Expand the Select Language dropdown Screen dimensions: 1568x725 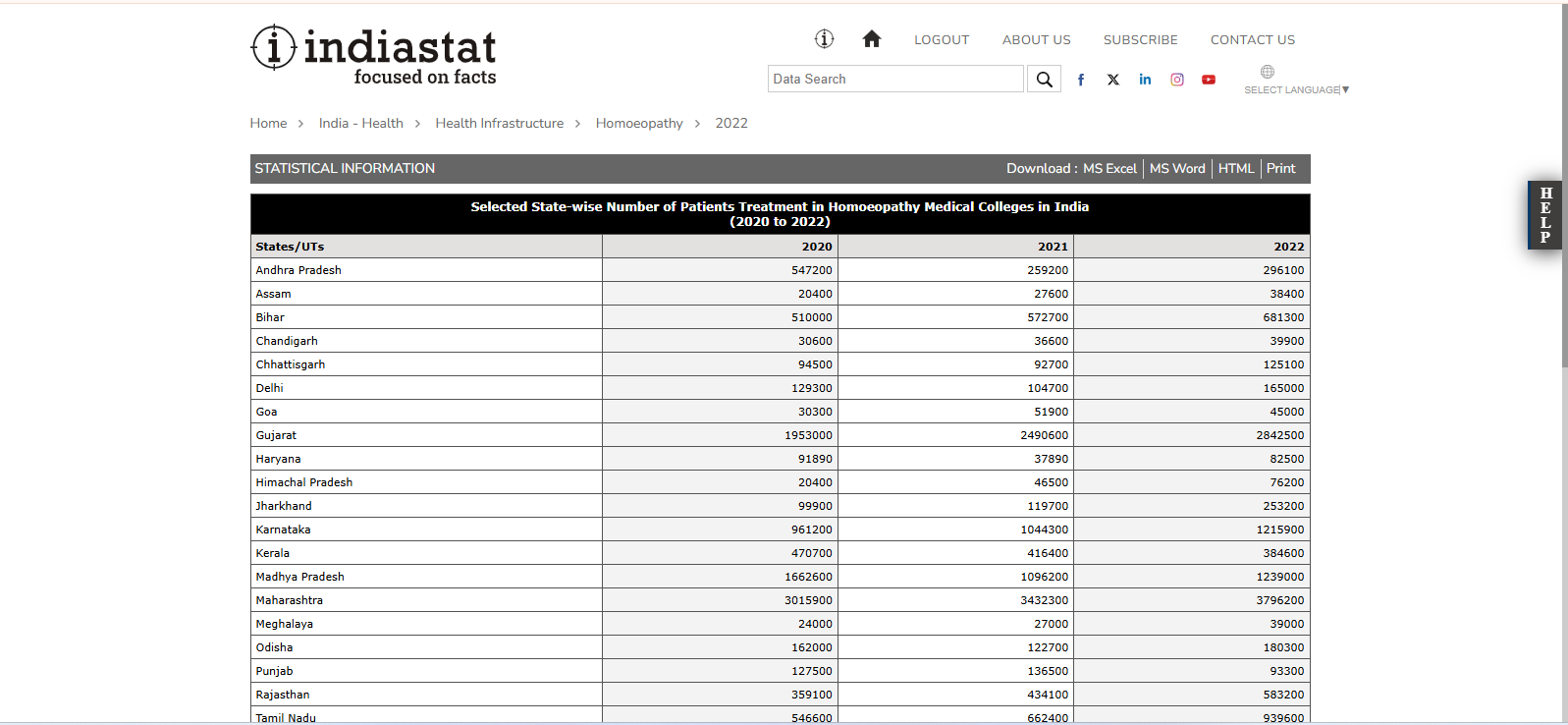(1296, 90)
